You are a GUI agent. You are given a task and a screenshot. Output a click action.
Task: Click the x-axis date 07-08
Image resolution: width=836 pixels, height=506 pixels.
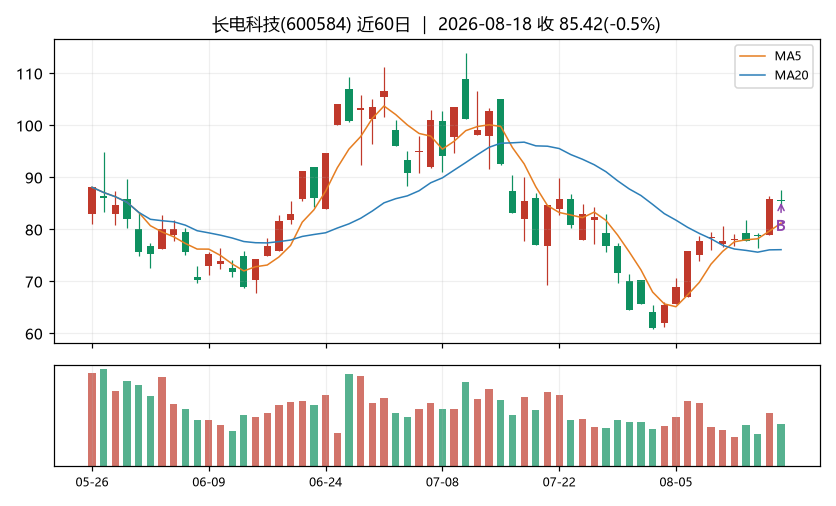pos(442,483)
